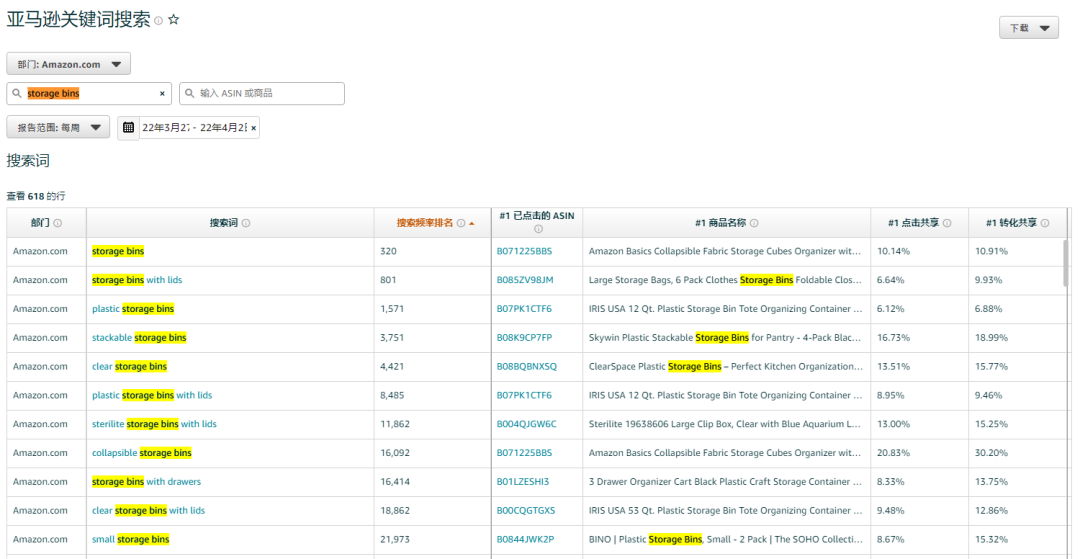Open search term 'clear storage bins with lids'

[148, 511]
